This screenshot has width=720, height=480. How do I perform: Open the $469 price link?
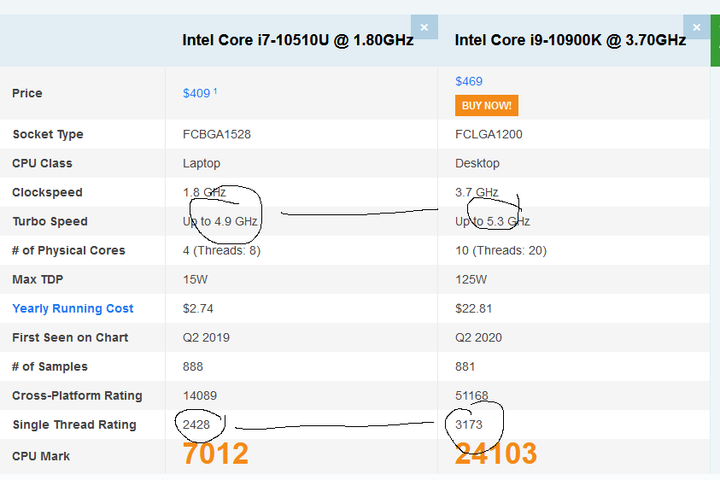pyautogui.click(x=469, y=81)
